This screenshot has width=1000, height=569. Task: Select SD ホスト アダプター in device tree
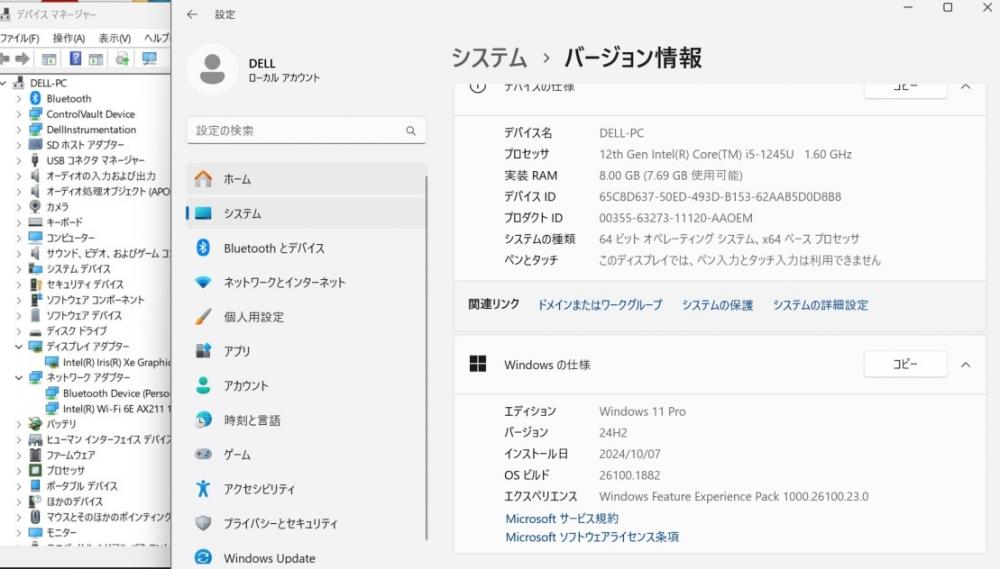tap(85, 145)
